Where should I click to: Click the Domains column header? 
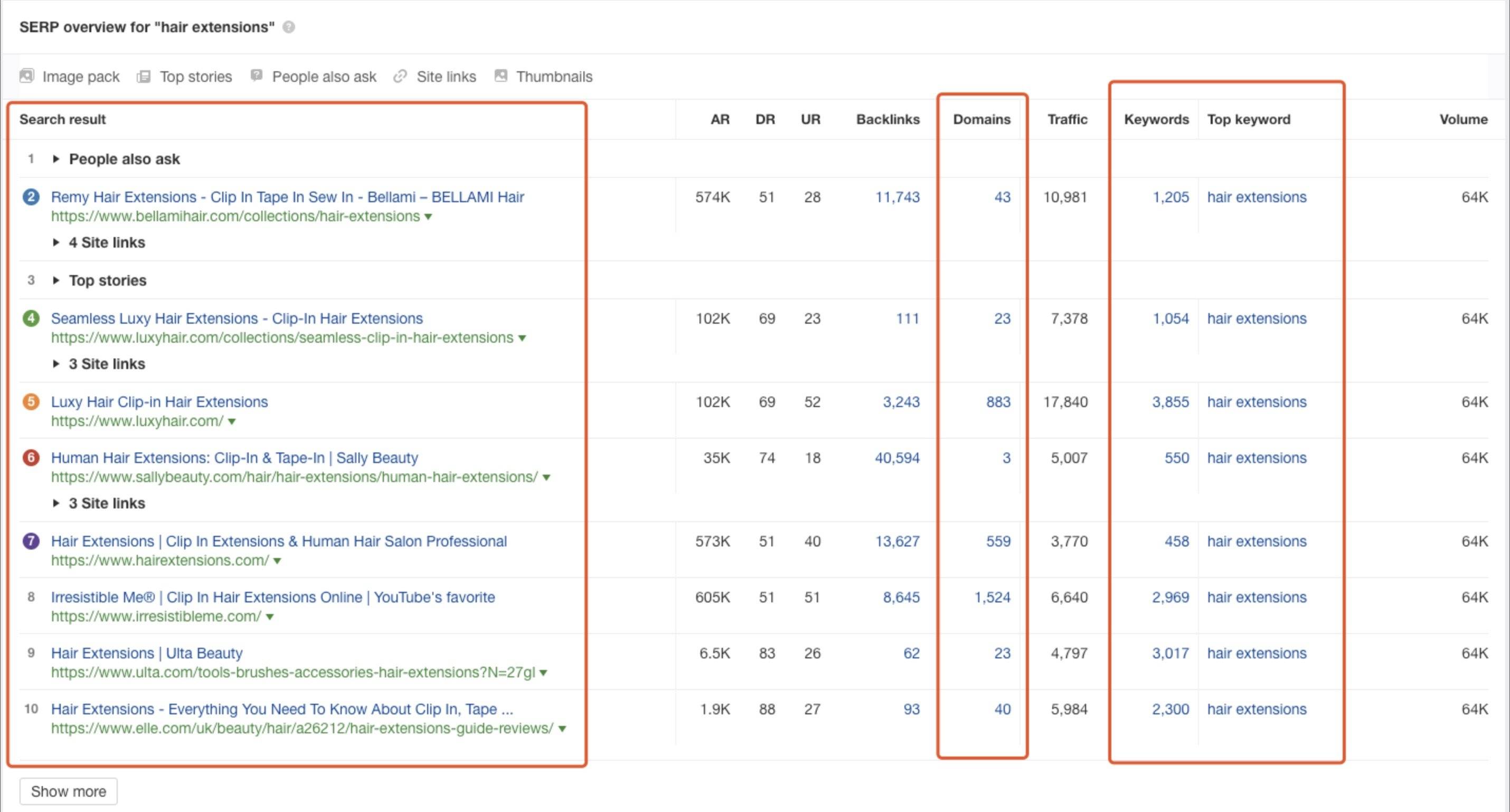(x=982, y=120)
